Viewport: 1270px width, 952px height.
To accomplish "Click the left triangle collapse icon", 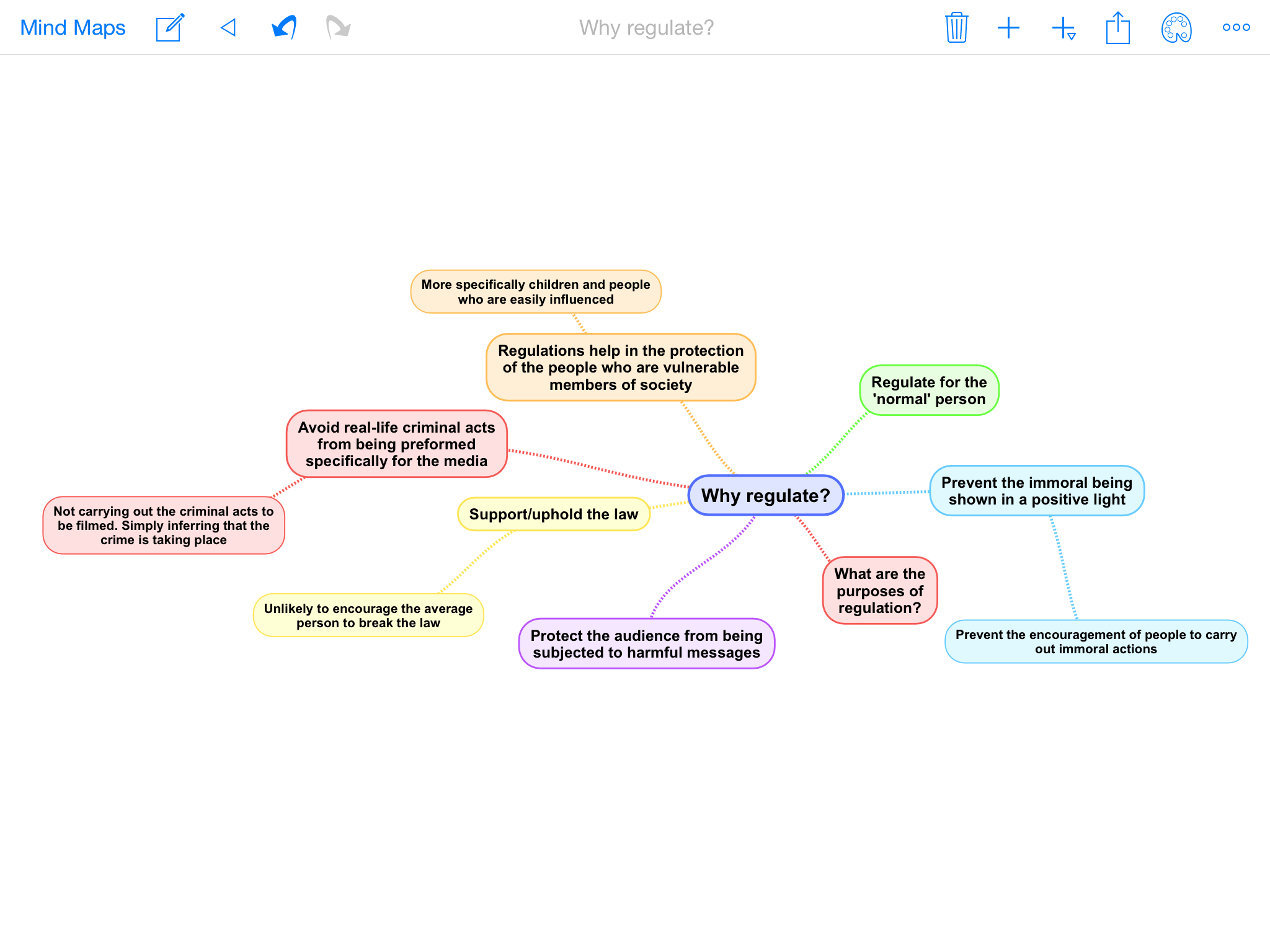I will click(228, 27).
